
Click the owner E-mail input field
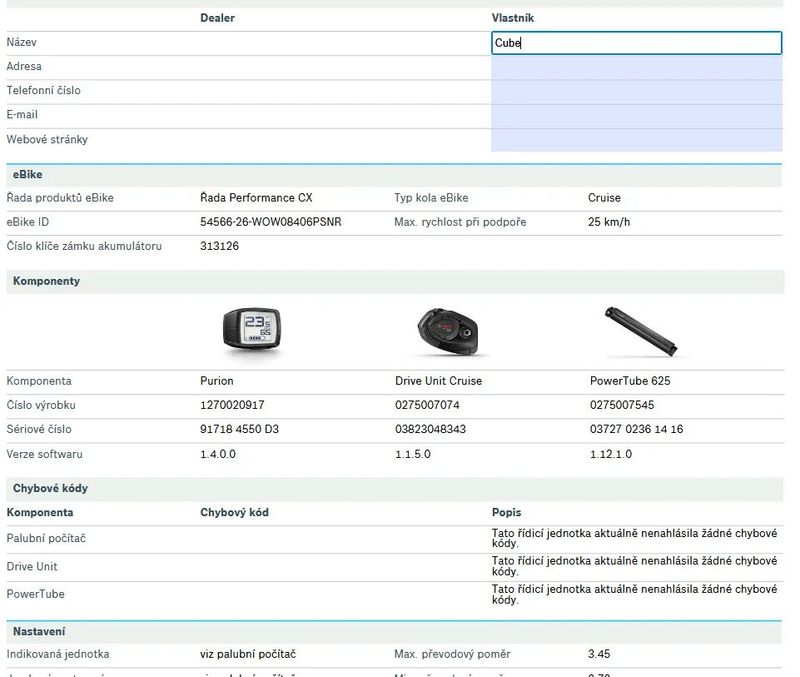coord(636,115)
